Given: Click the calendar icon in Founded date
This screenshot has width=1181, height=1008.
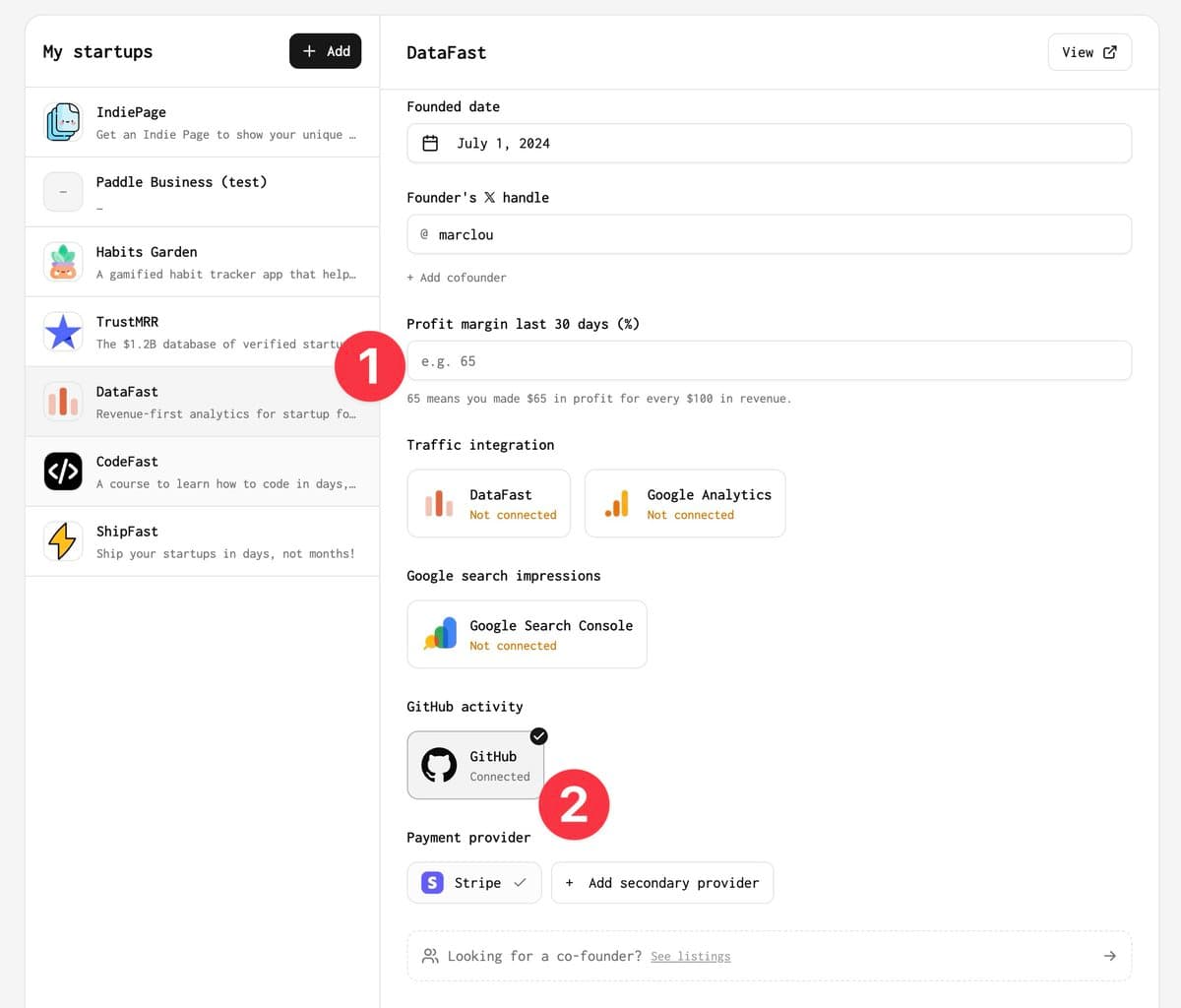Looking at the screenshot, I should point(430,144).
